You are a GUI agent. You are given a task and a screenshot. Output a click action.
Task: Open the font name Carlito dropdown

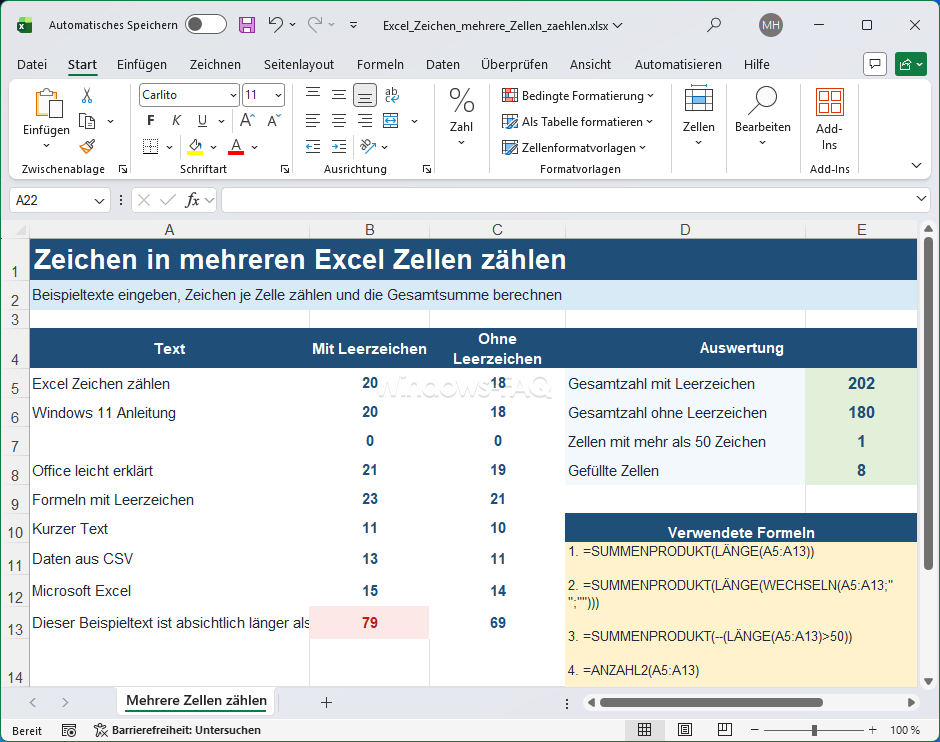pyautogui.click(x=233, y=95)
